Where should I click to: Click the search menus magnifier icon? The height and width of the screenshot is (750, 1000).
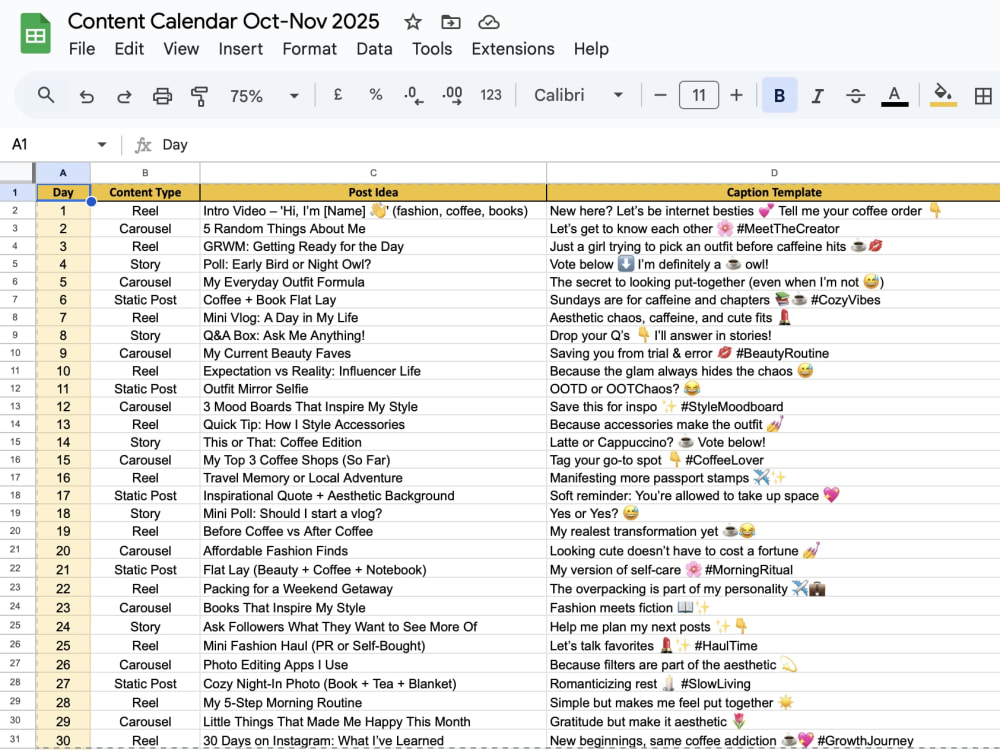pyautogui.click(x=46, y=96)
